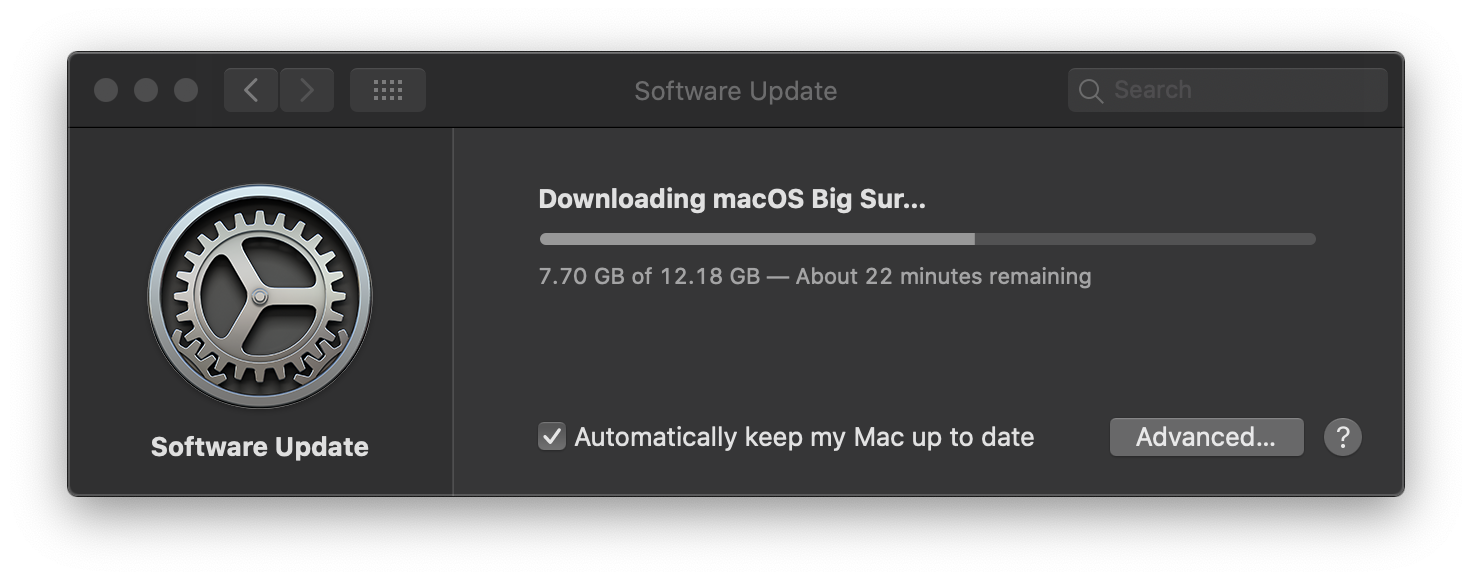Click the "Downloading macOS Big Sur..." heading
The image size is (1472, 580).
point(732,199)
